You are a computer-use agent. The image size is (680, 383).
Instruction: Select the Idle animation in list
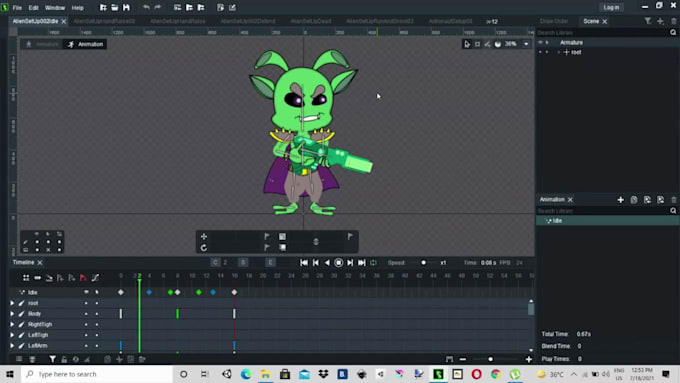click(607, 221)
